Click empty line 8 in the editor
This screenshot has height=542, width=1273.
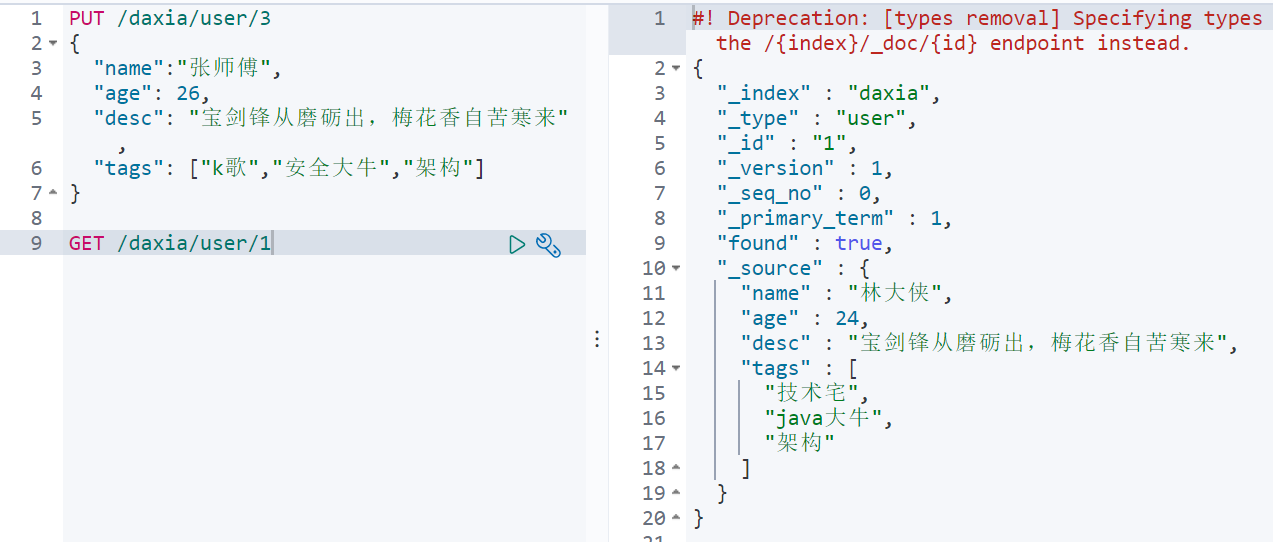[x=324, y=218]
